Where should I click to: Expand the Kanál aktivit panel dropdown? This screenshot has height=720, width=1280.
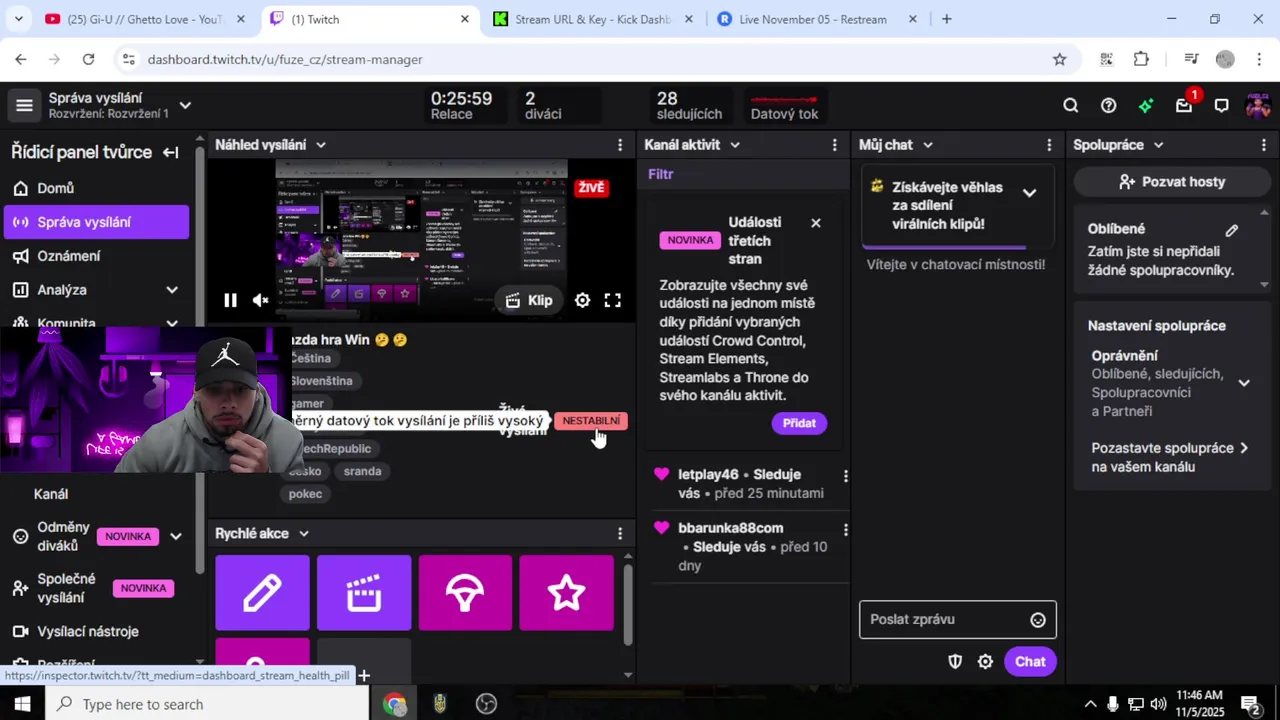coord(735,145)
